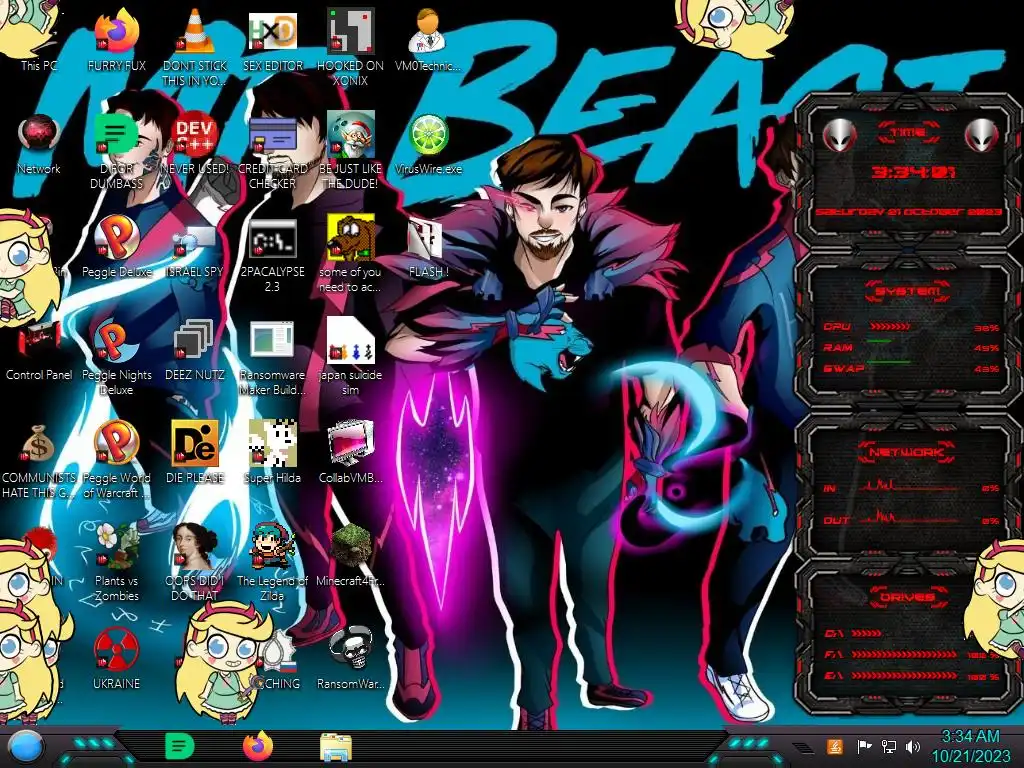The width and height of the screenshot is (1024, 768).
Task: Click the blue Start orb on taskbar
Action: tap(25, 747)
